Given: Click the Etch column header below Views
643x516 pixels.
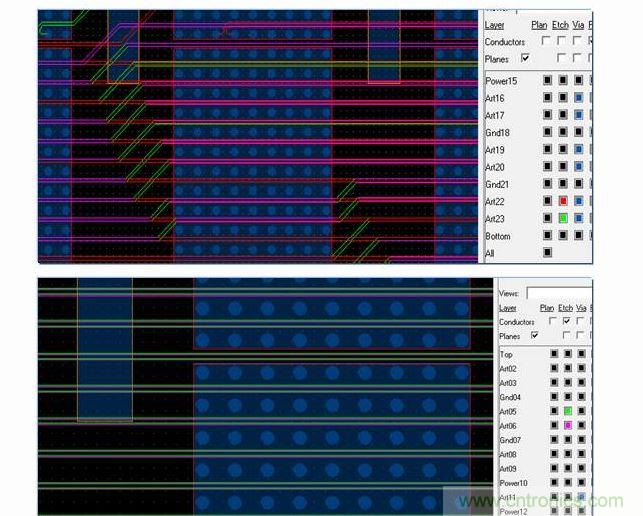Looking at the screenshot, I should click(x=566, y=308).
